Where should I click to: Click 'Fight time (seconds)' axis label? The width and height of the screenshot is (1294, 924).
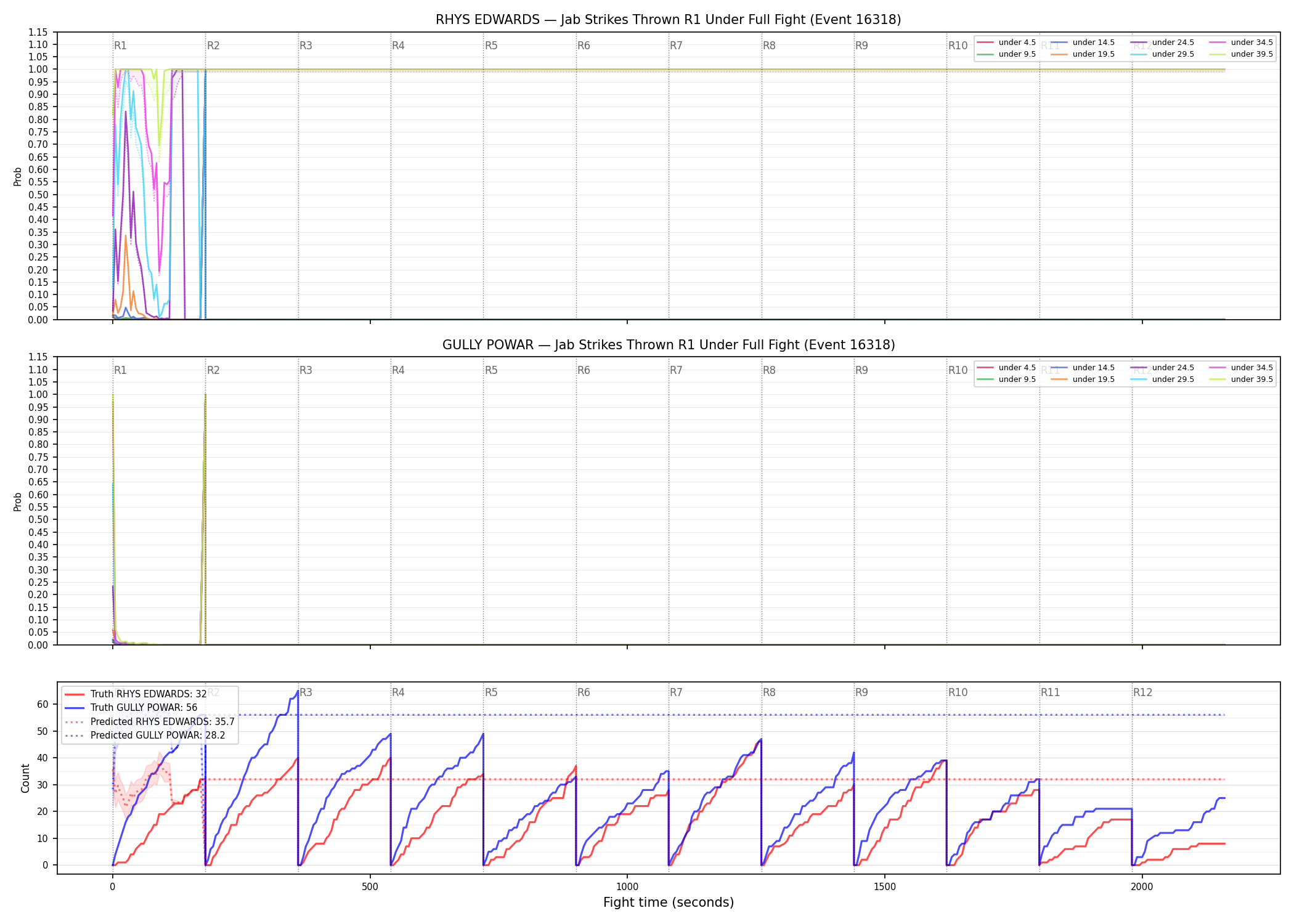669,902
